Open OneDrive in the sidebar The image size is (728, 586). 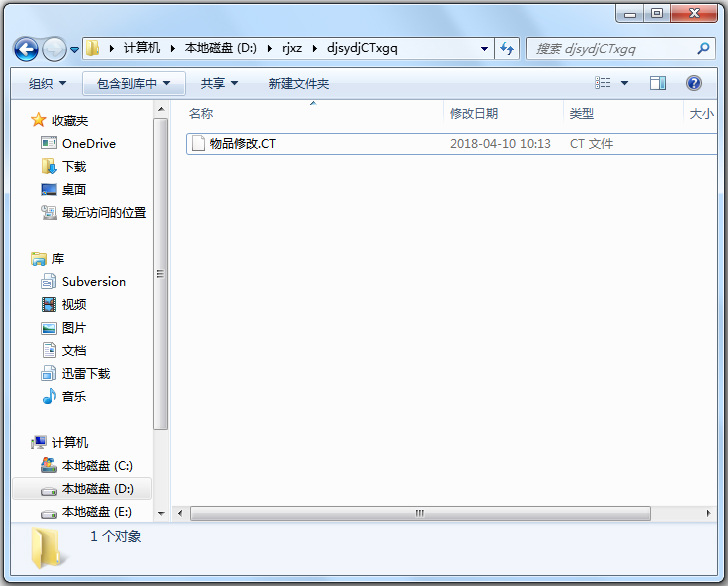[x=88, y=143]
